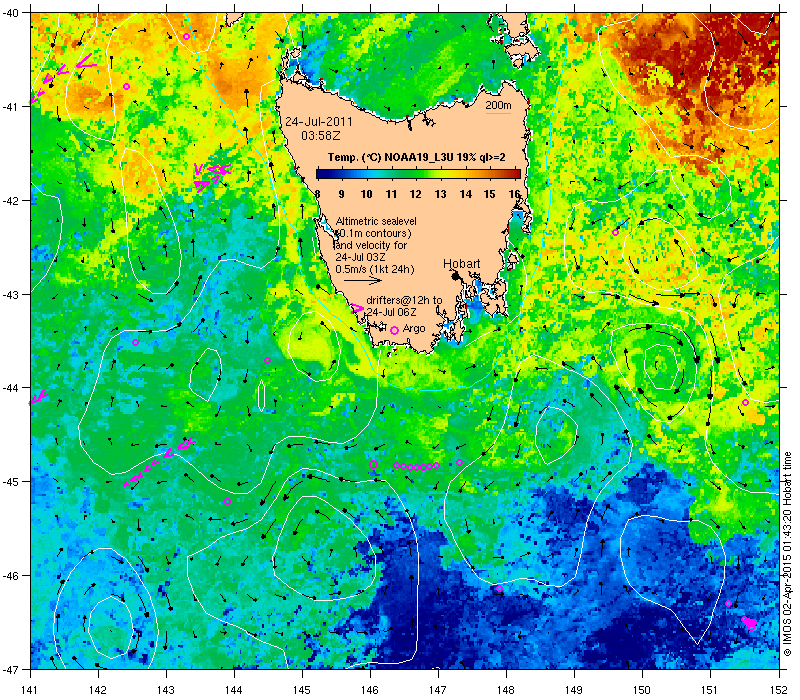Click longitude axis label 148

pyautogui.click(x=506, y=690)
